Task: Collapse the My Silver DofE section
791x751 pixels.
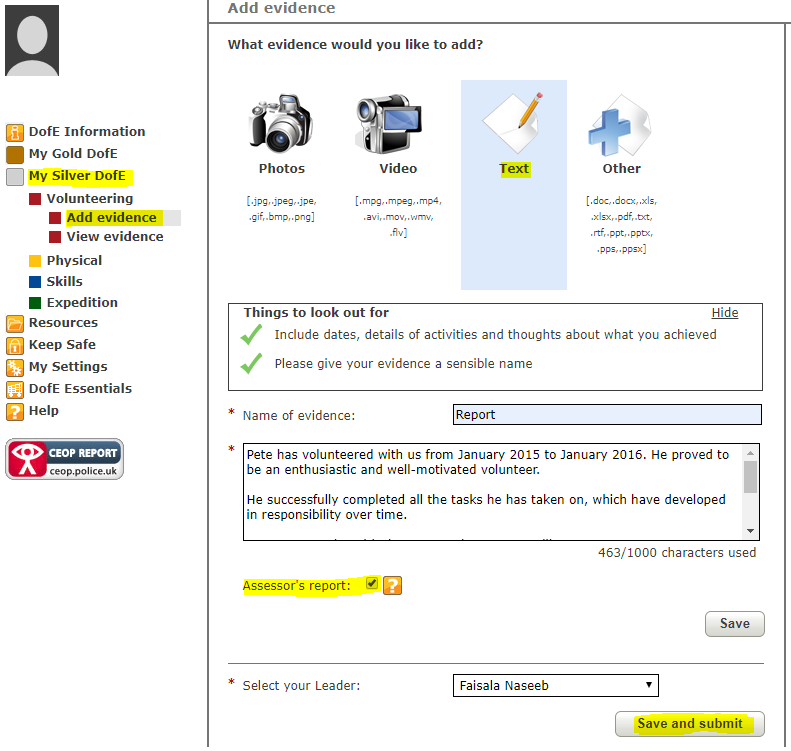Action: 77,176
